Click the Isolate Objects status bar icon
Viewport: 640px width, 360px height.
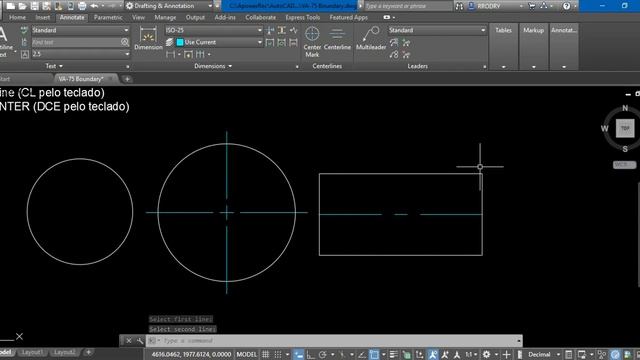(x=602, y=354)
